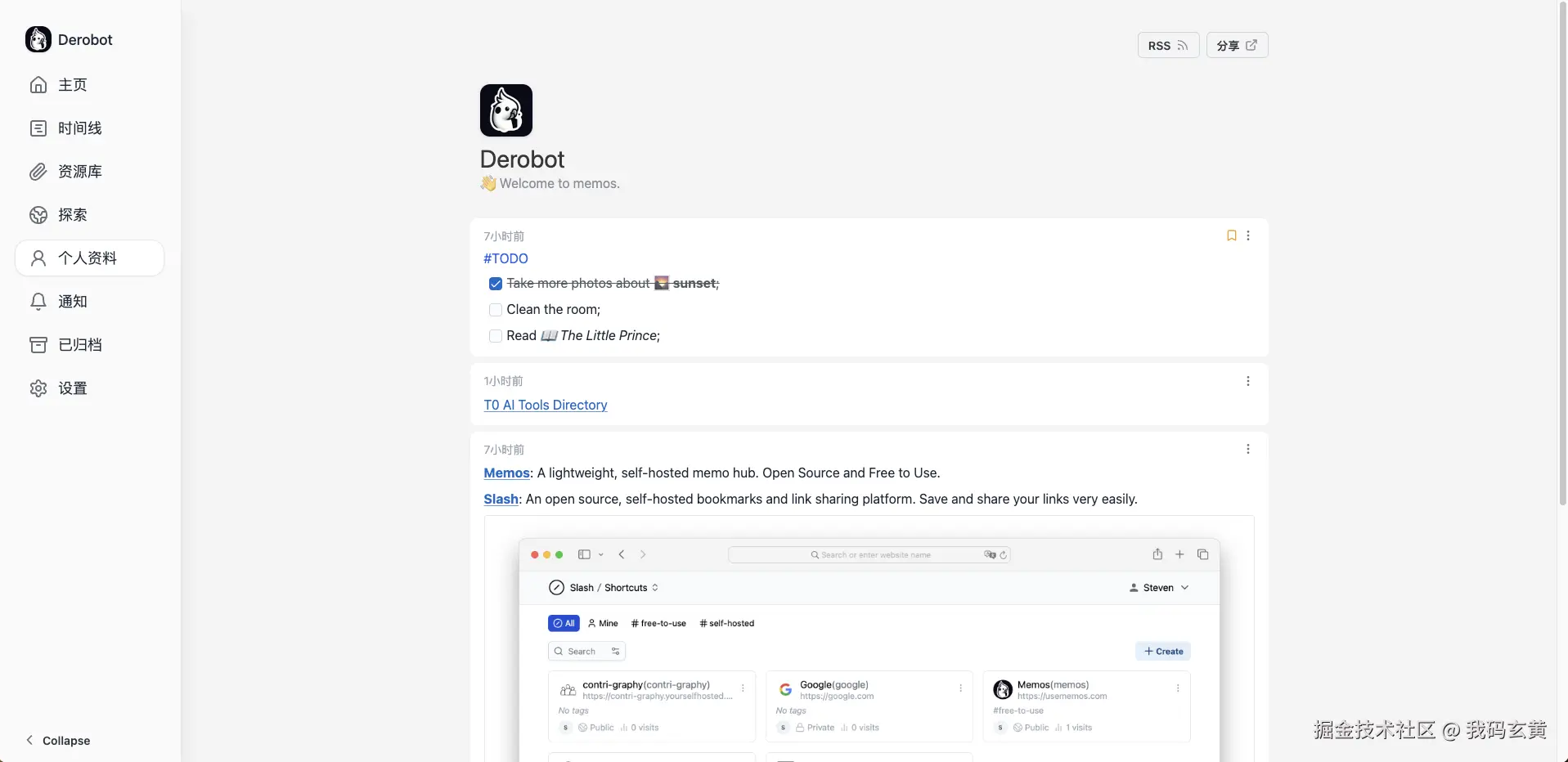This screenshot has width=1568, height=762.
Task: Click the contri-graphy card icon
Action: 568,689
